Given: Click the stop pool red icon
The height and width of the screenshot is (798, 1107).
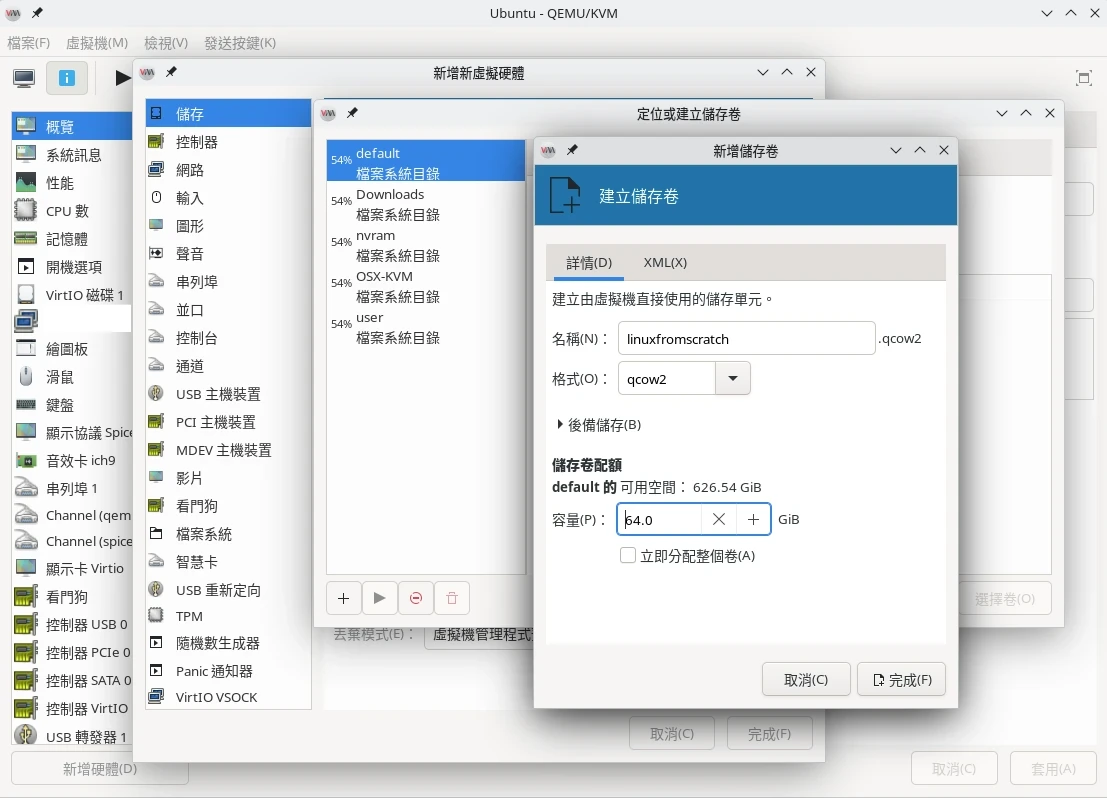Looking at the screenshot, I should pyautogui.click(x=415, y=598).
